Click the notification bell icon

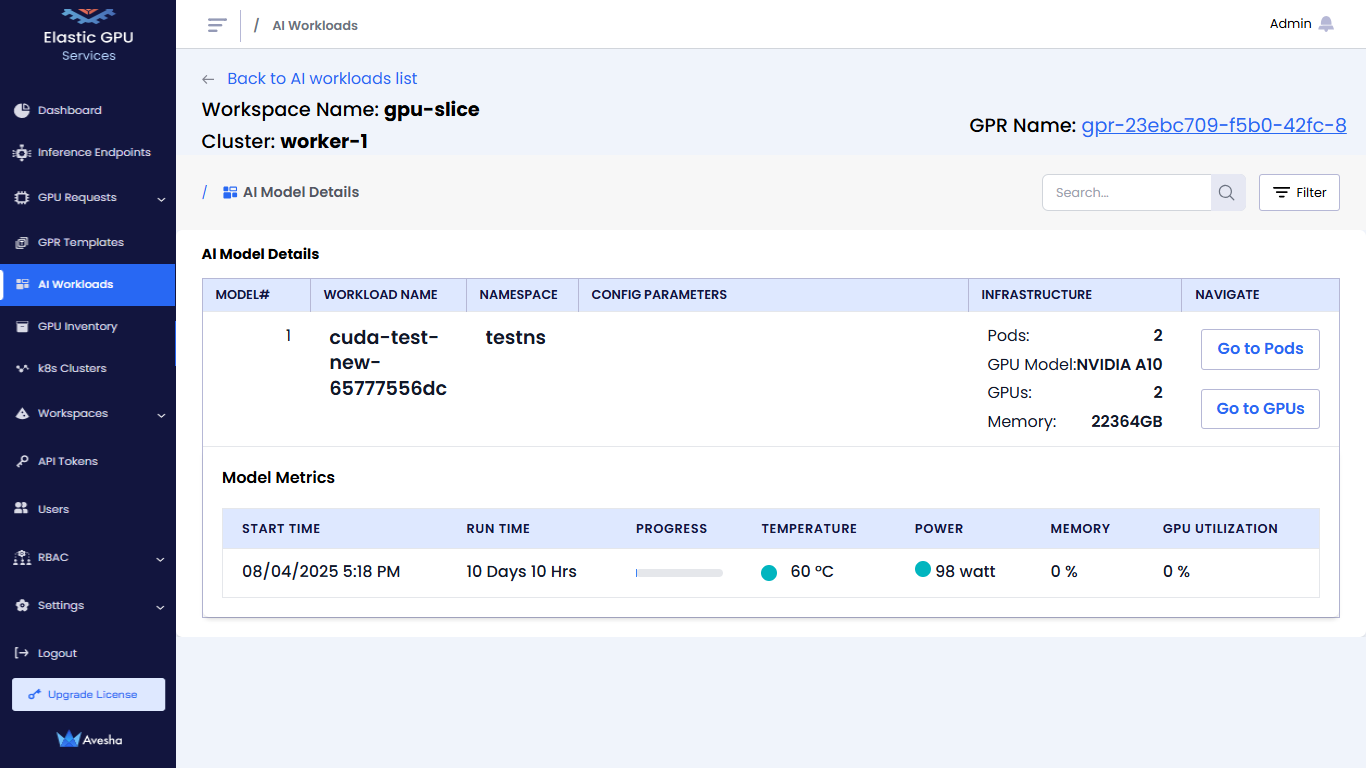1326,24
